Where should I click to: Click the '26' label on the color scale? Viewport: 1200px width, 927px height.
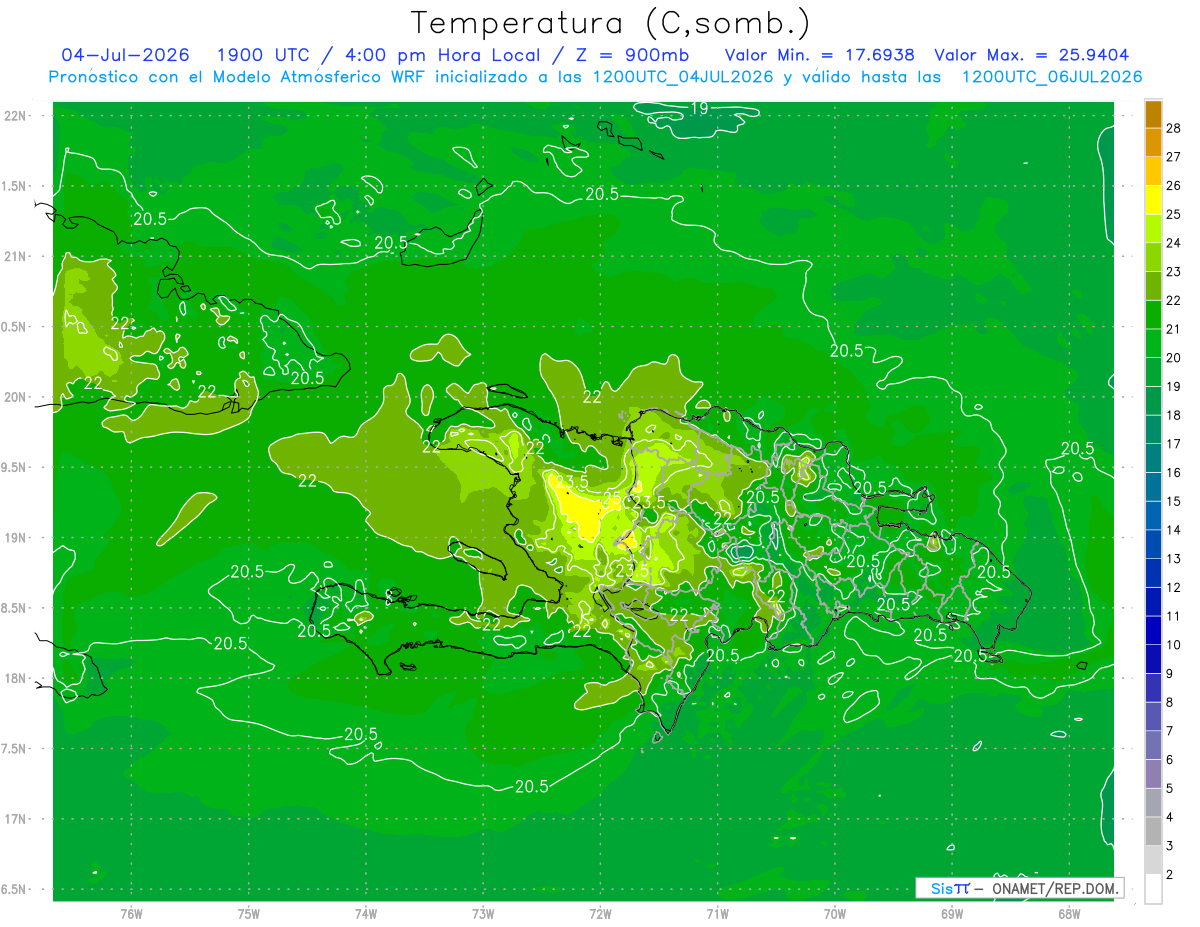click(1174, 185)
